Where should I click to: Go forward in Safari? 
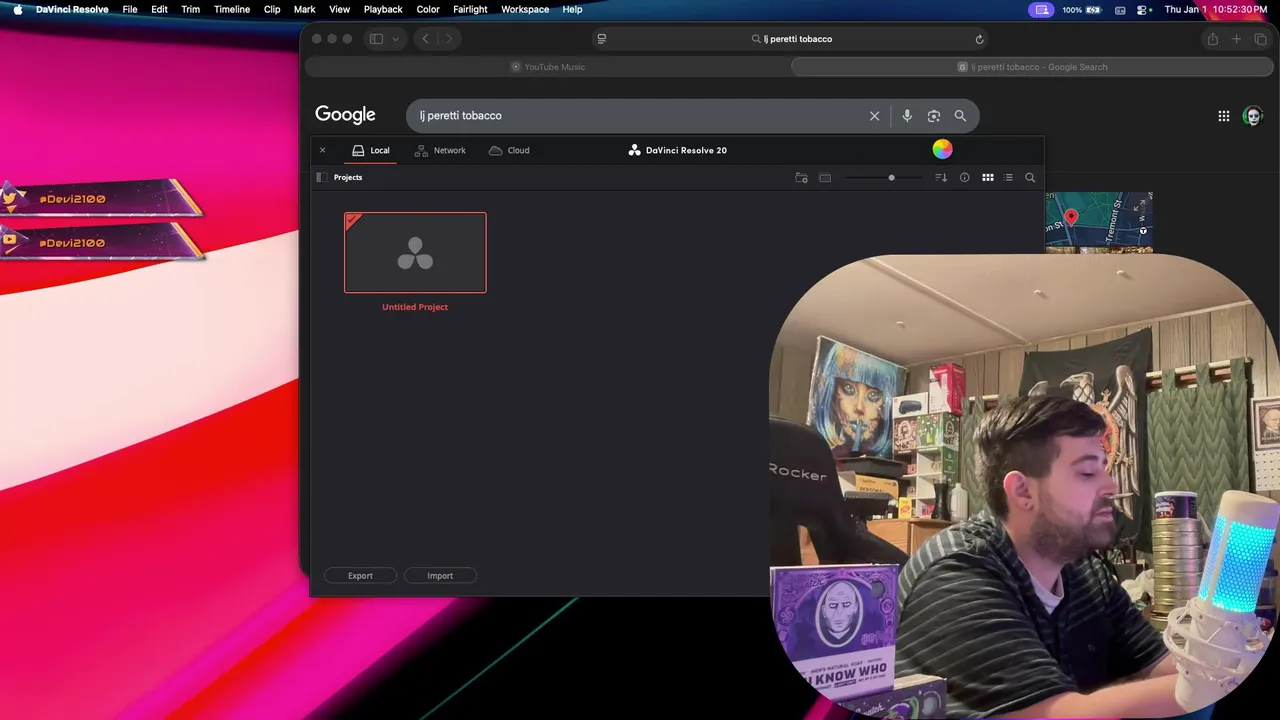[448, 39]
